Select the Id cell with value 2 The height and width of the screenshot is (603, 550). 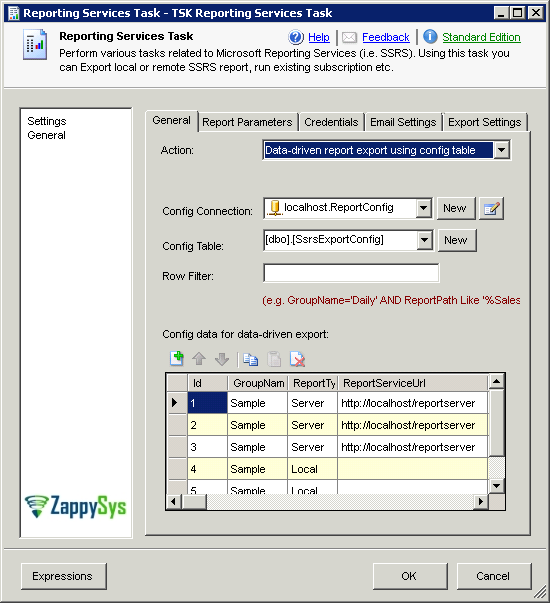[207, 425]
